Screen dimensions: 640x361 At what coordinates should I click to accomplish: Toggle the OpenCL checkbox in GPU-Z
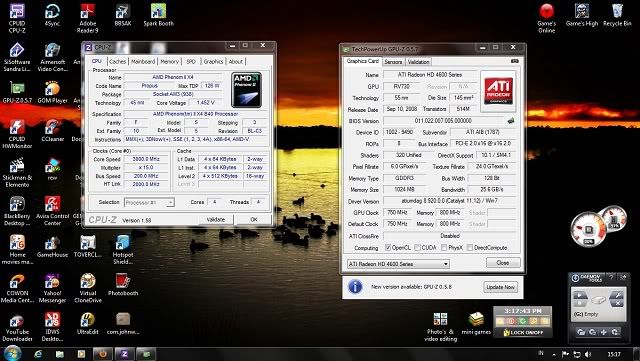click(x=388, y=247)
